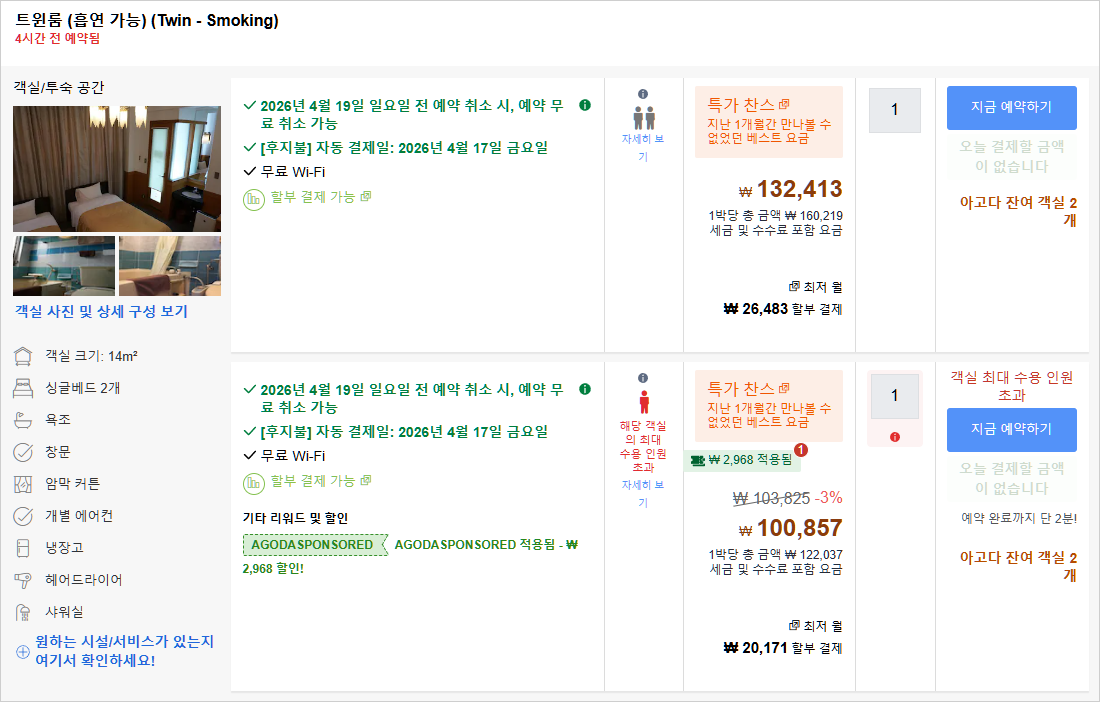Click the green installment payment (할부) icon
Image resolution: width=1100 pixels, height=703 pixels.
(252, 198)
